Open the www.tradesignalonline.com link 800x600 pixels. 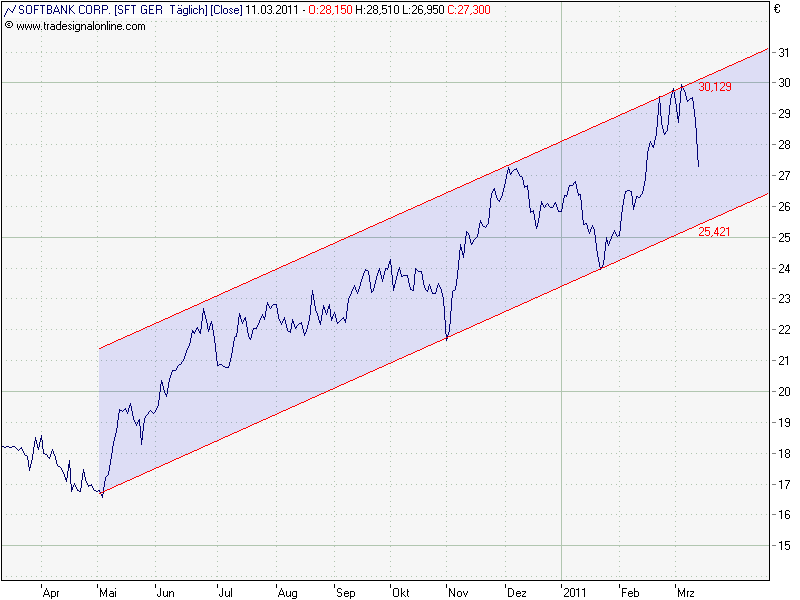(81, 26)
